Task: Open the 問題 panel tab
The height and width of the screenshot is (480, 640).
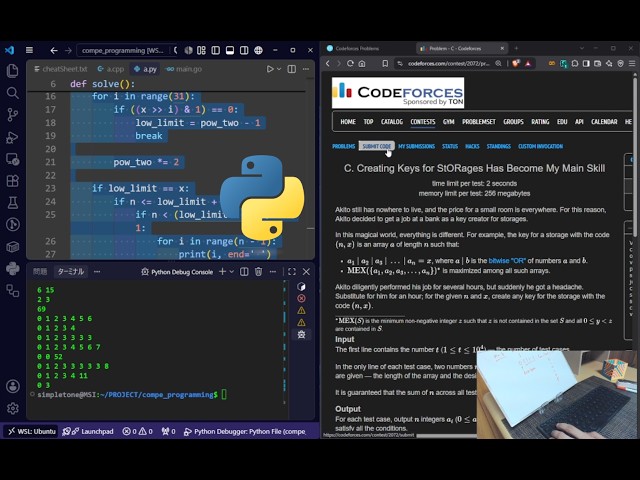Action: pyautogui.click(x=40, y=272)
